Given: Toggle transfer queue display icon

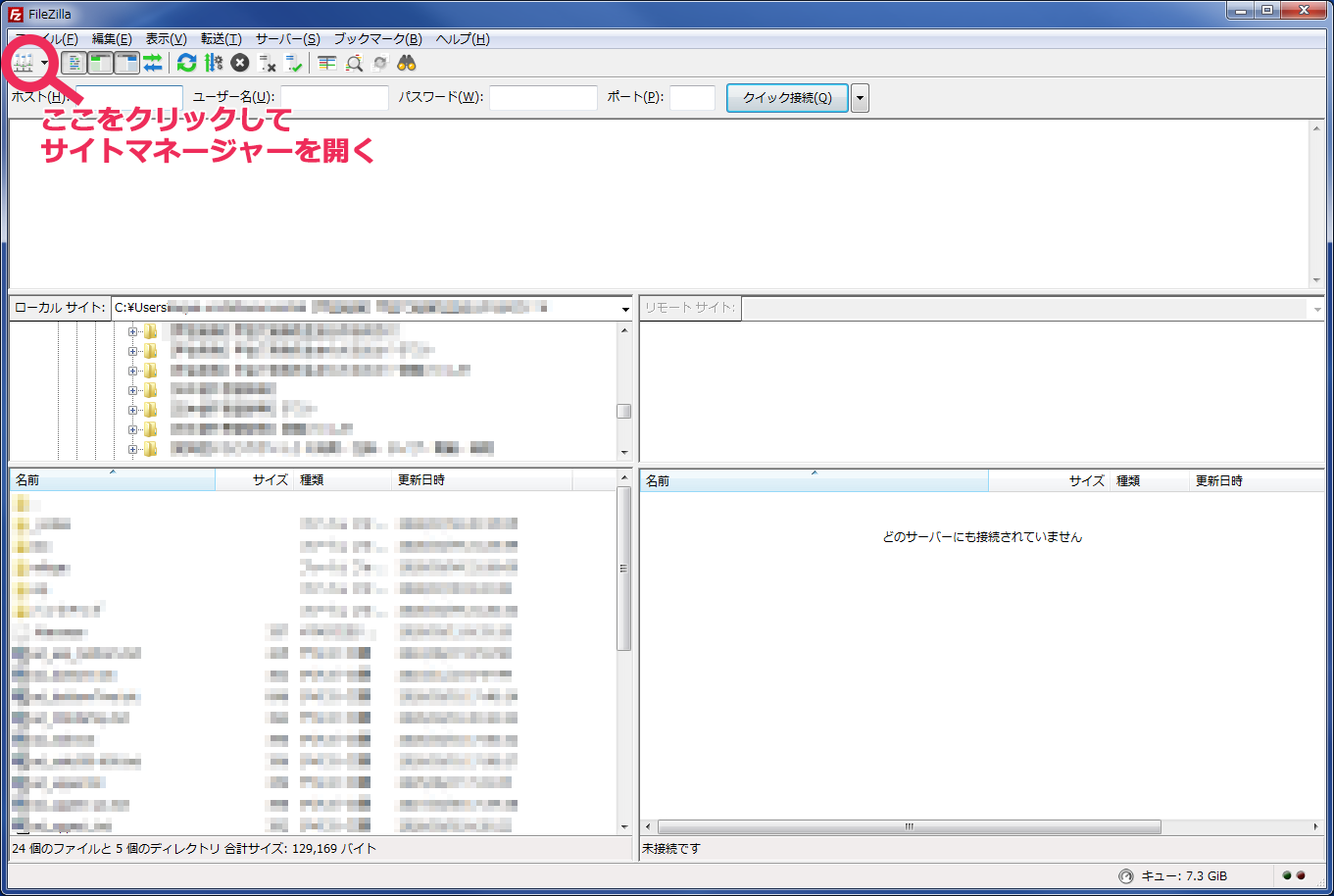Looking at the screenshot, I should 153,64.
